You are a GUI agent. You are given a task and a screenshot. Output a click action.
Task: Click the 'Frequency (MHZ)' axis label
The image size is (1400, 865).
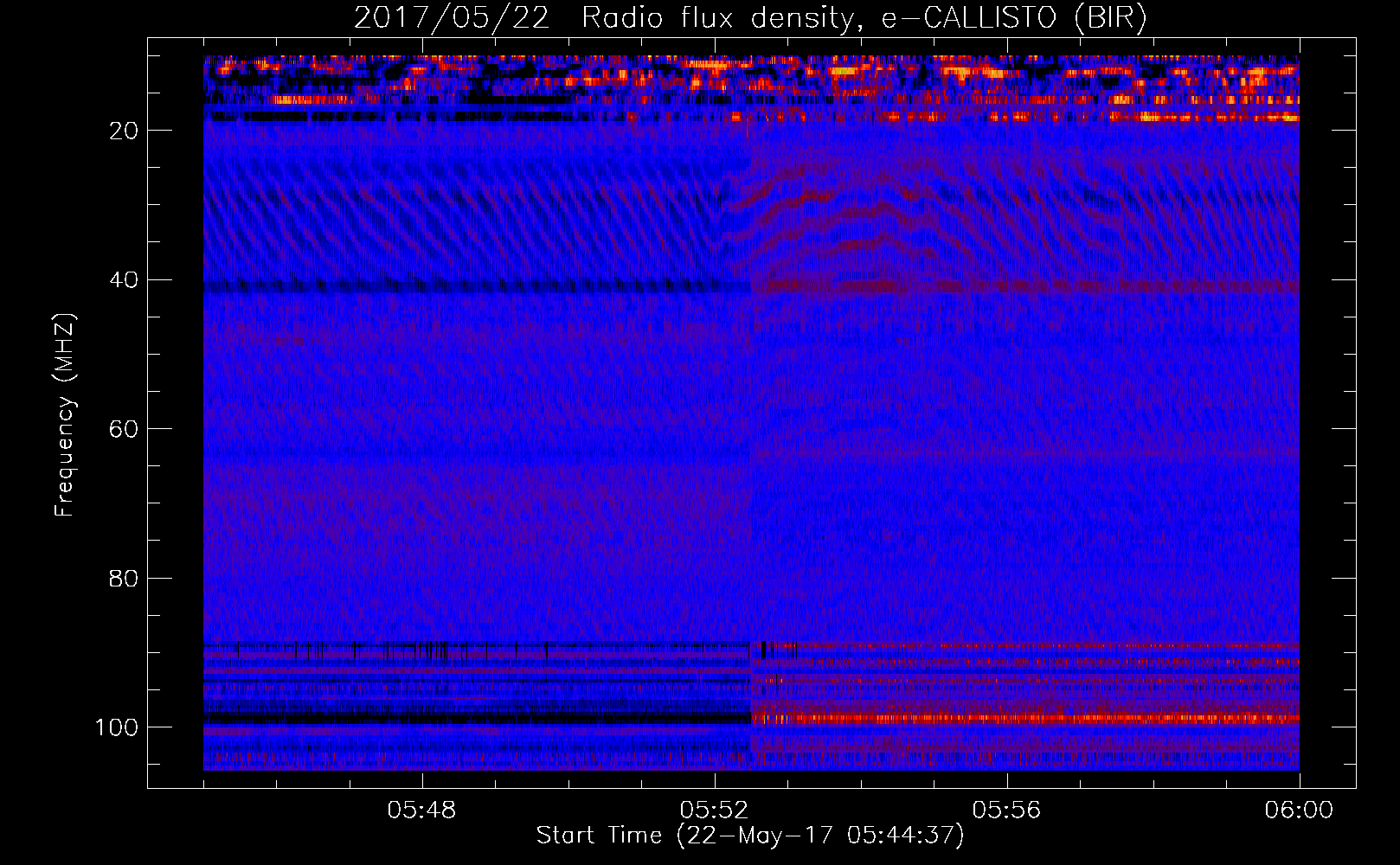pyautogui.click(x=65, y=415)
